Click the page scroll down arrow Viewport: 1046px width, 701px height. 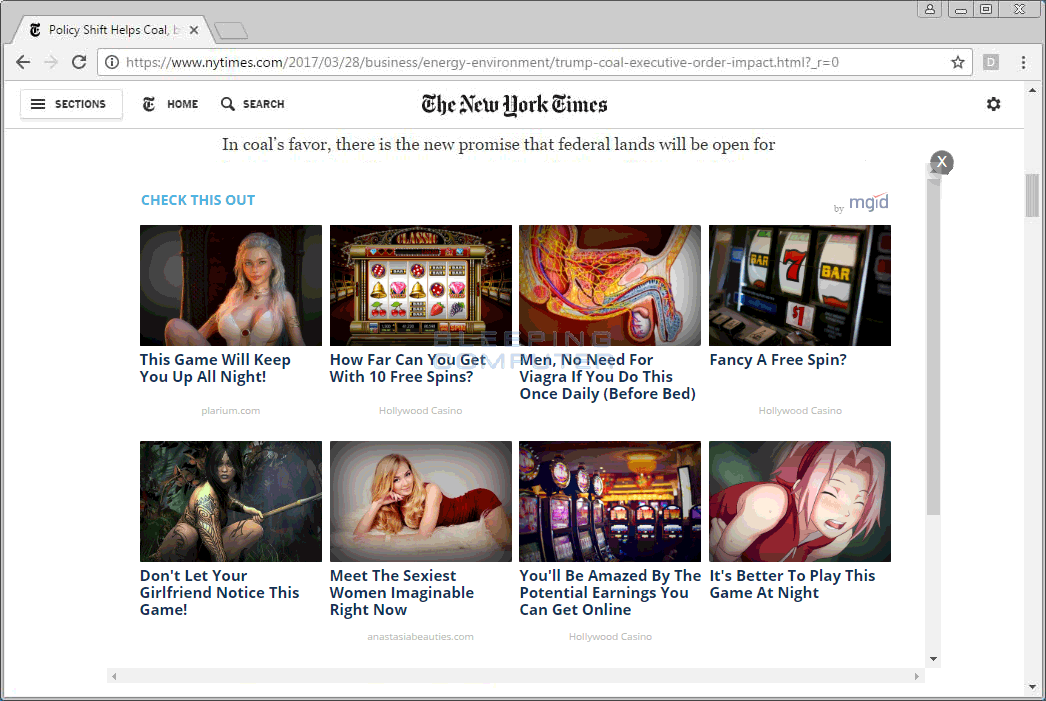tap(1033, 687)
